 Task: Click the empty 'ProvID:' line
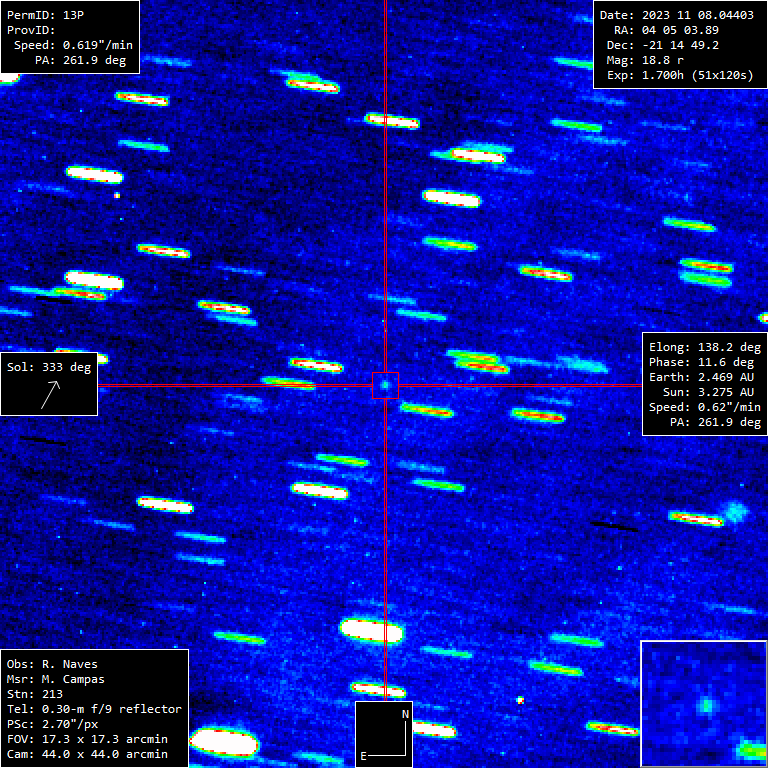(x=29, y=30)
